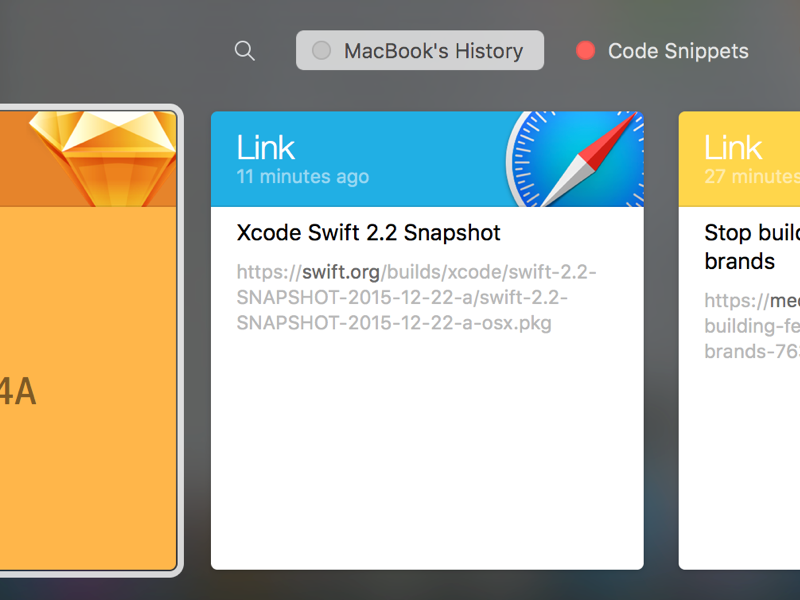The width and height of the screenshot is (800, 600).
Task: Click the blue 'Link' header label
Action: click(x=265, y=148)
